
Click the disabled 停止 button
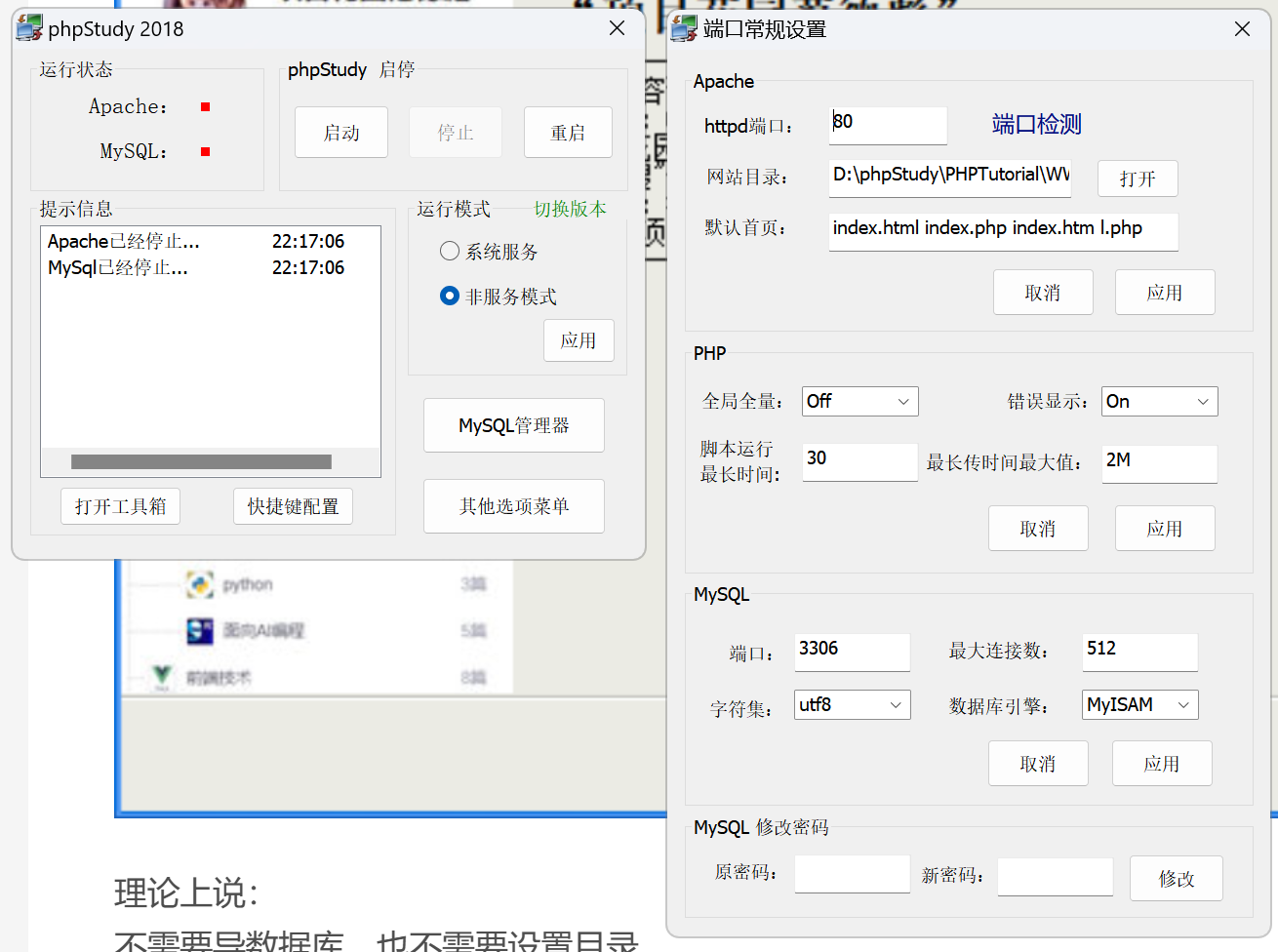[456, 133]
